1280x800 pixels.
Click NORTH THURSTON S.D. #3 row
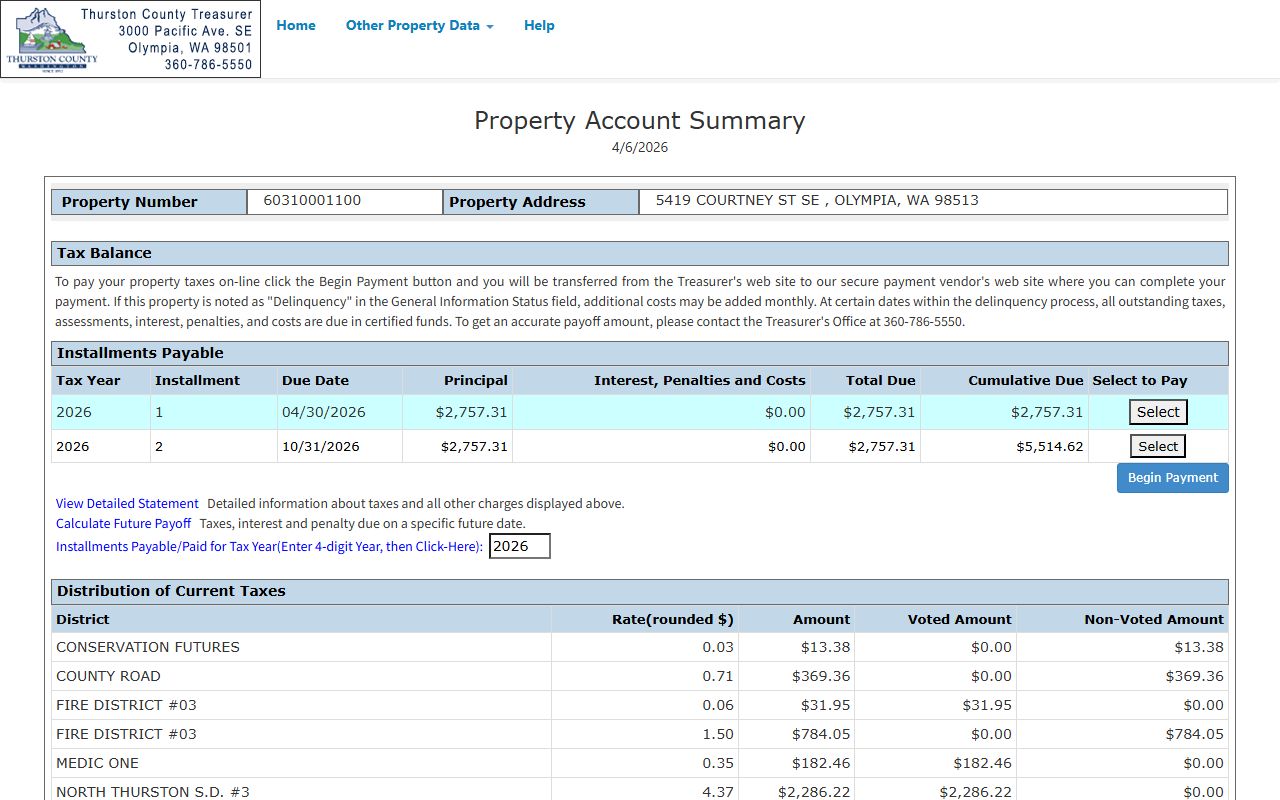point(640,790)
